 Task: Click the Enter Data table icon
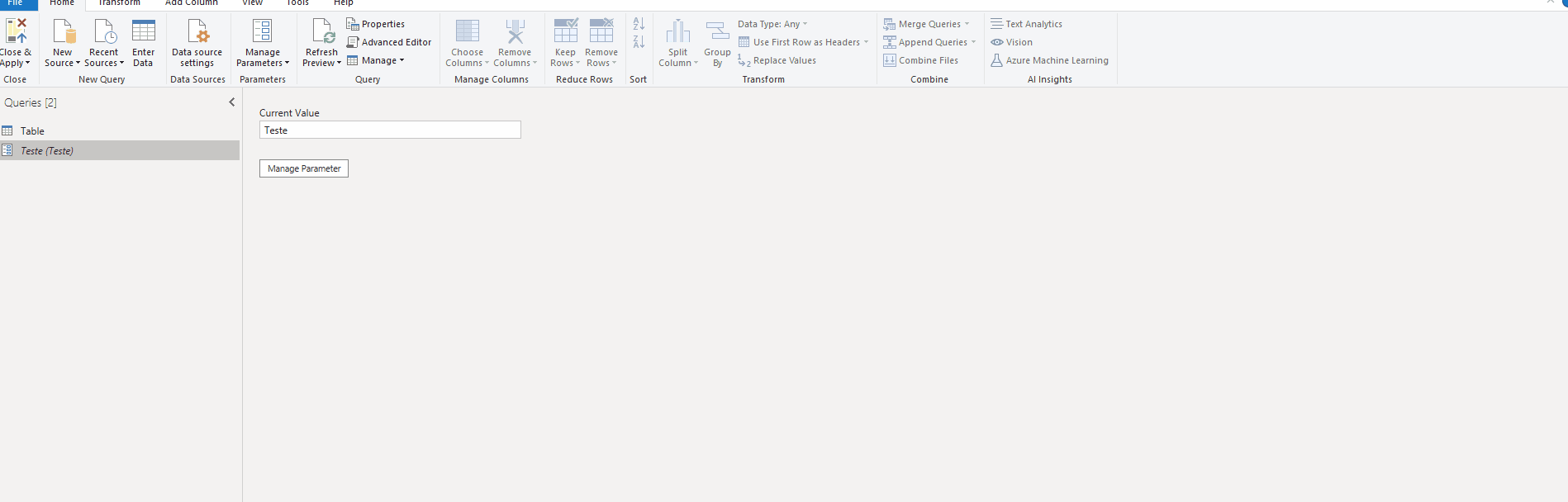tap(143, 31)
